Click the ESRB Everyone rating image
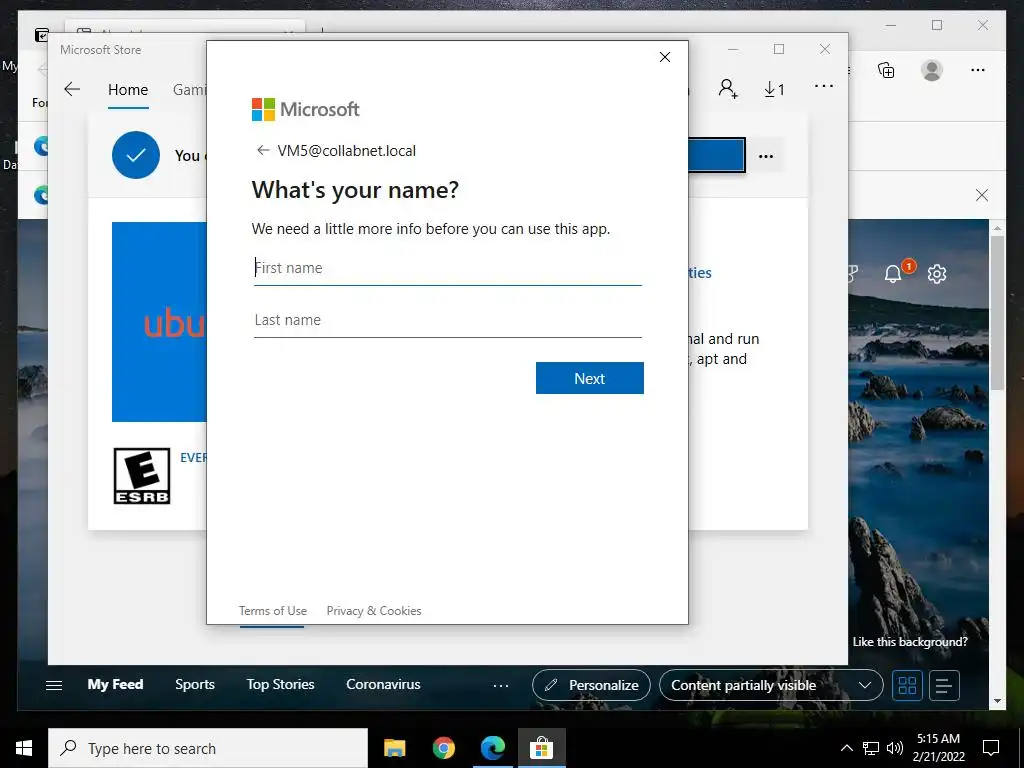The image size is (1024, 768). click(142, 476)
